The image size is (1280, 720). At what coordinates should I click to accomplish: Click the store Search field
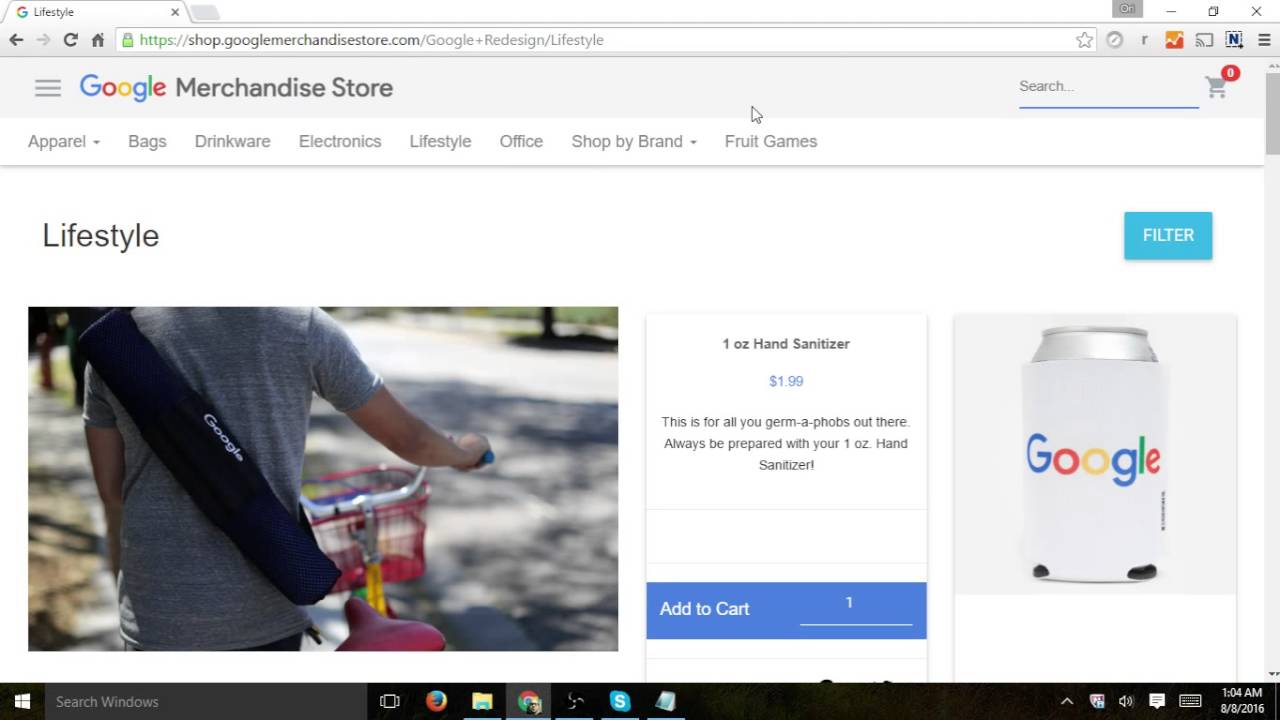(1108, 87)
